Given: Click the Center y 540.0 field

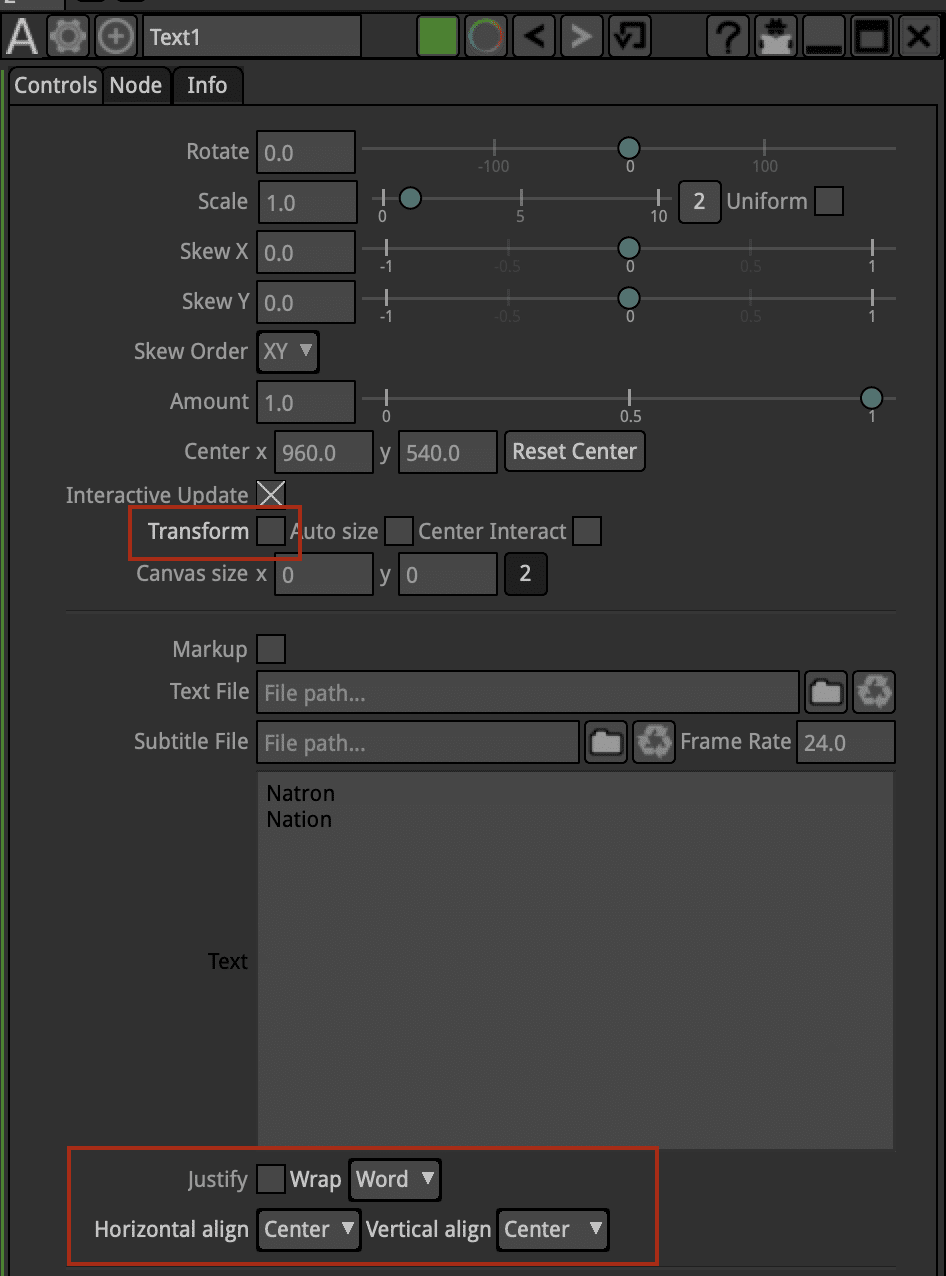Looking at the screenshot, I should 448,452.
